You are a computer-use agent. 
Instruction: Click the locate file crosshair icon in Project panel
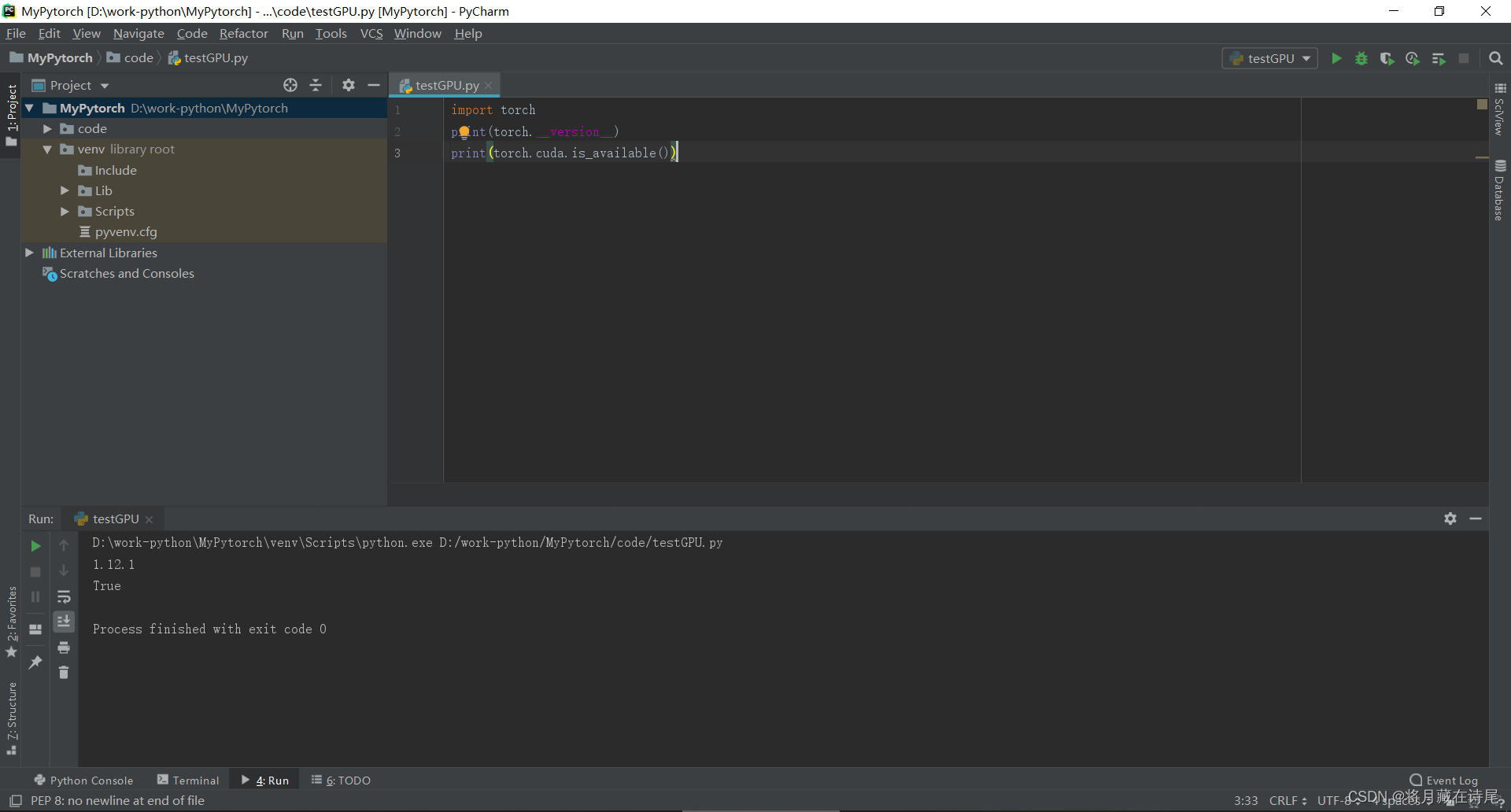tap(290, 85)
